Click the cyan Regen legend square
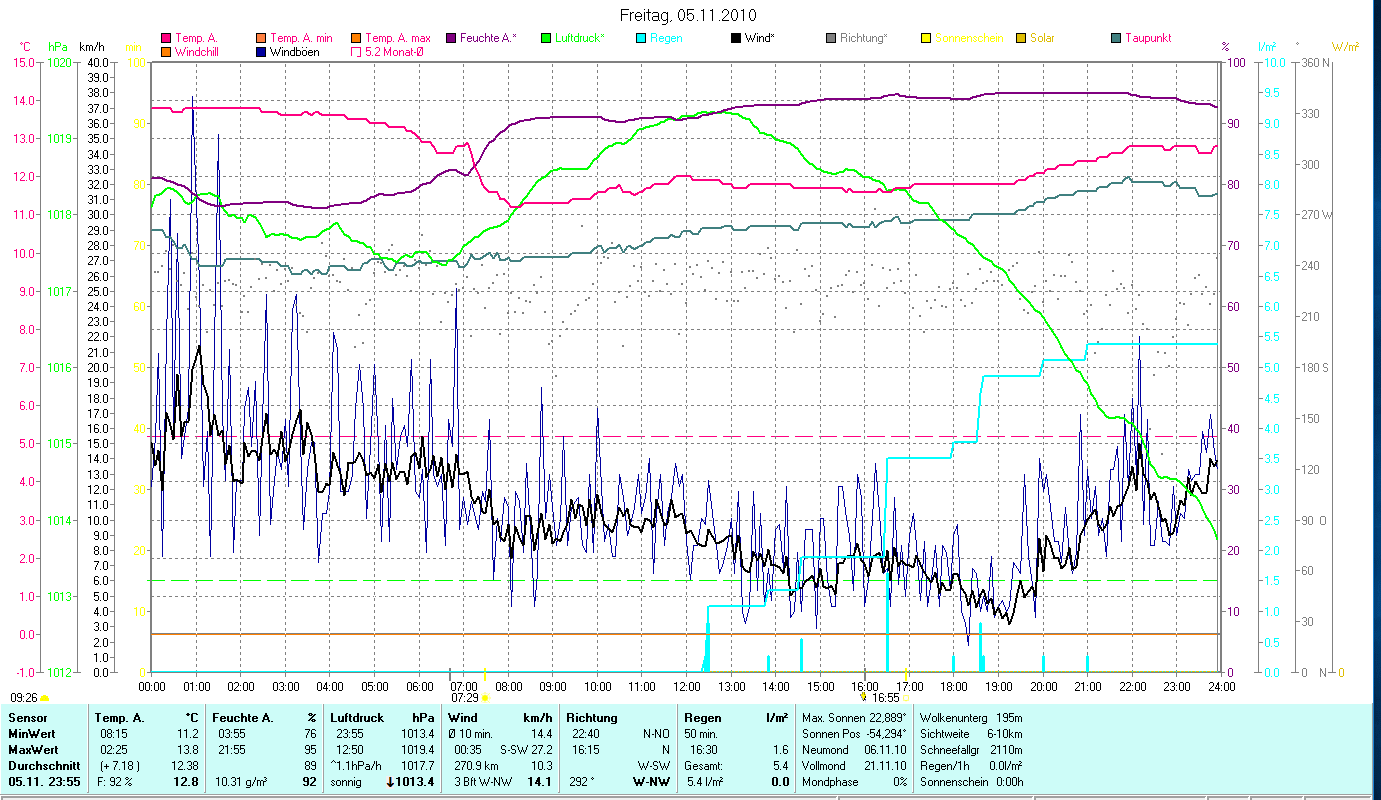 coord(641,38)
